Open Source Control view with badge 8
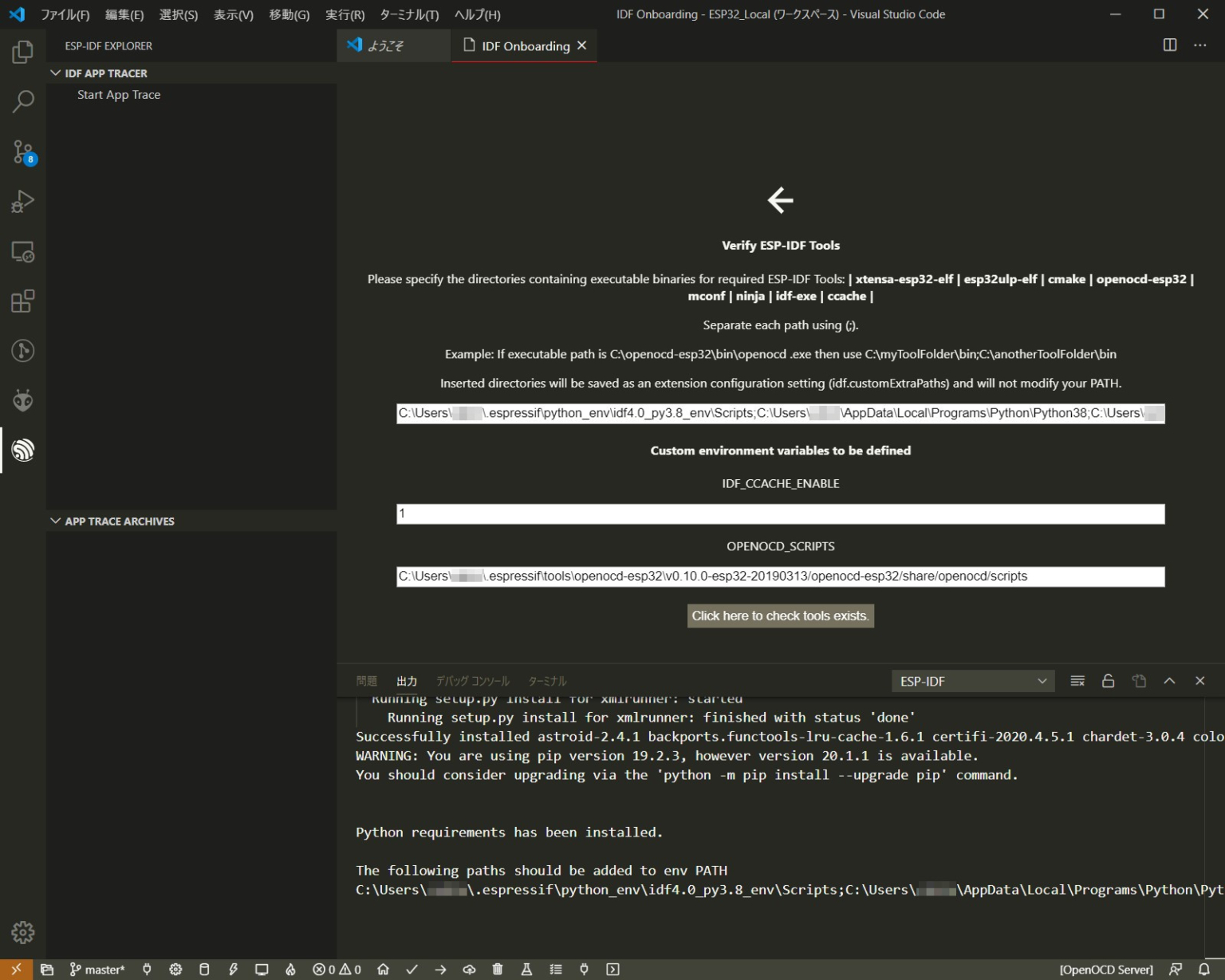The image size is (1225, 980). 22,152
